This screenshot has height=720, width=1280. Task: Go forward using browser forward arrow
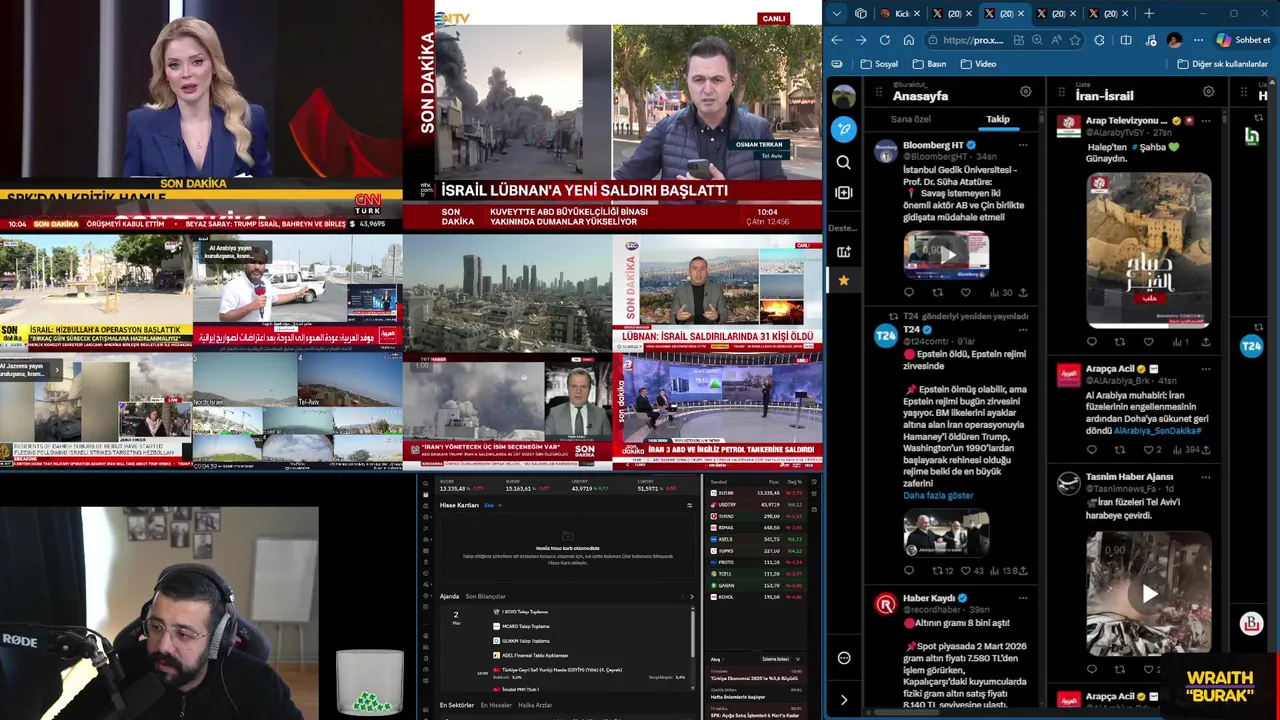(x=861, y=40)
